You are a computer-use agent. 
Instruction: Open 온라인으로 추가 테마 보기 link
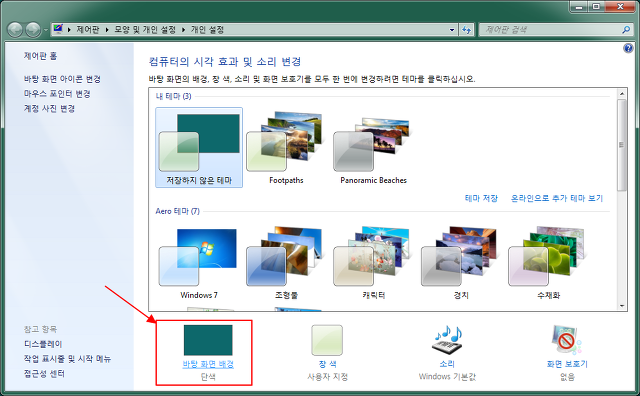point(557,198)
